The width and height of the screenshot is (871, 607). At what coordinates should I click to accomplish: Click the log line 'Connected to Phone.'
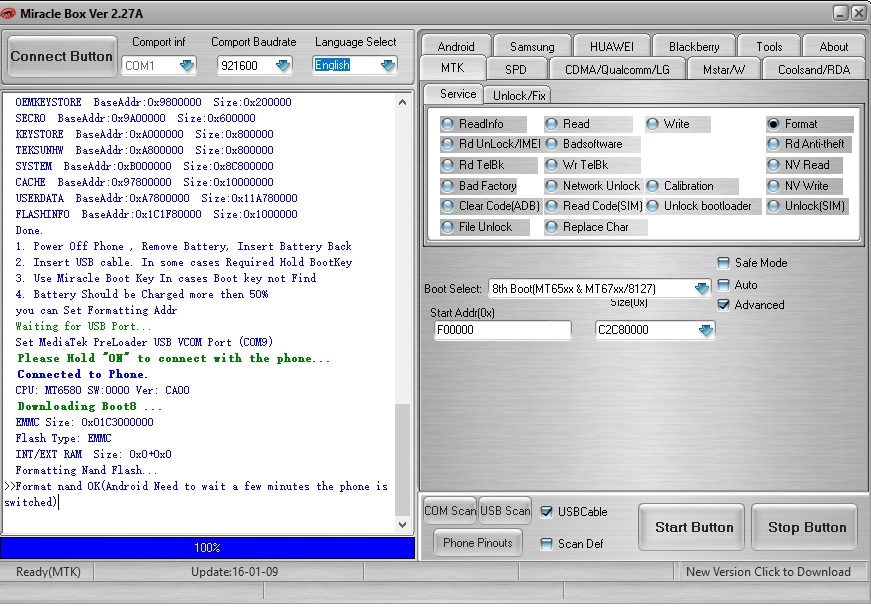tap(82, 374)
